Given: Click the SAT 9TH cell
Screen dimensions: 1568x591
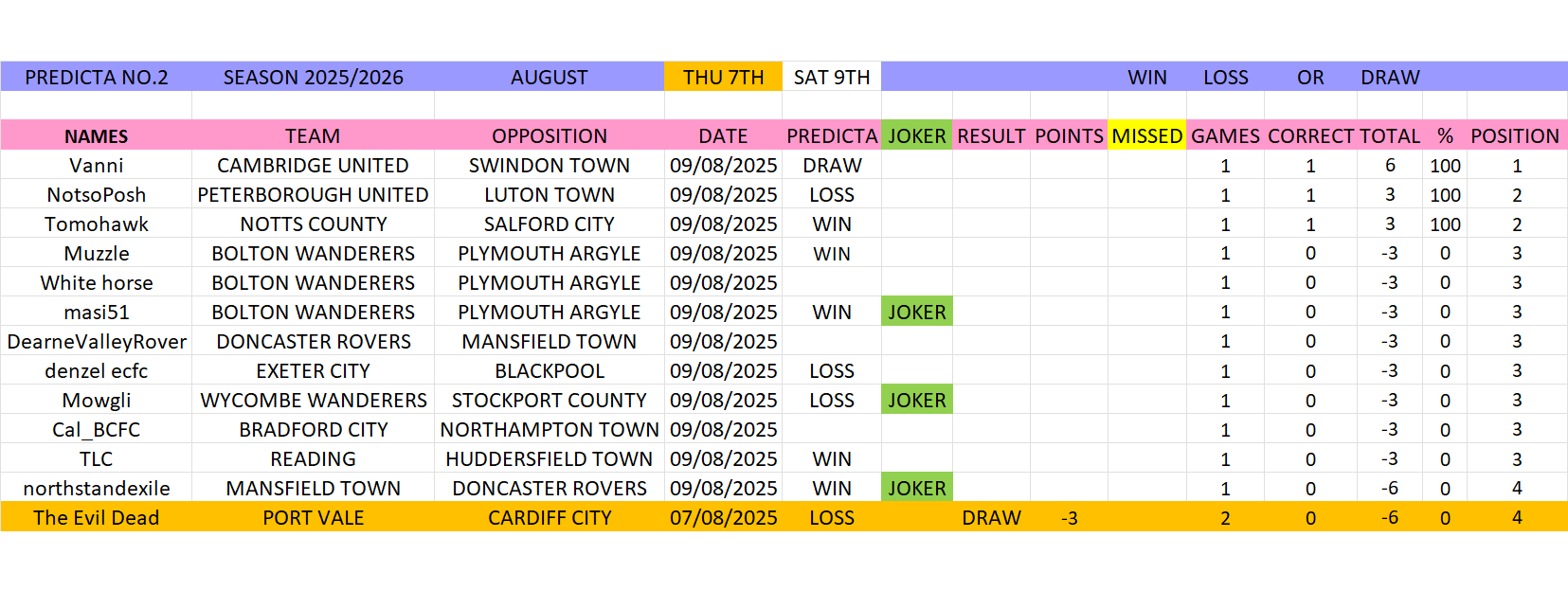Looking at the screenshot, I should click(x=832, y=77).
